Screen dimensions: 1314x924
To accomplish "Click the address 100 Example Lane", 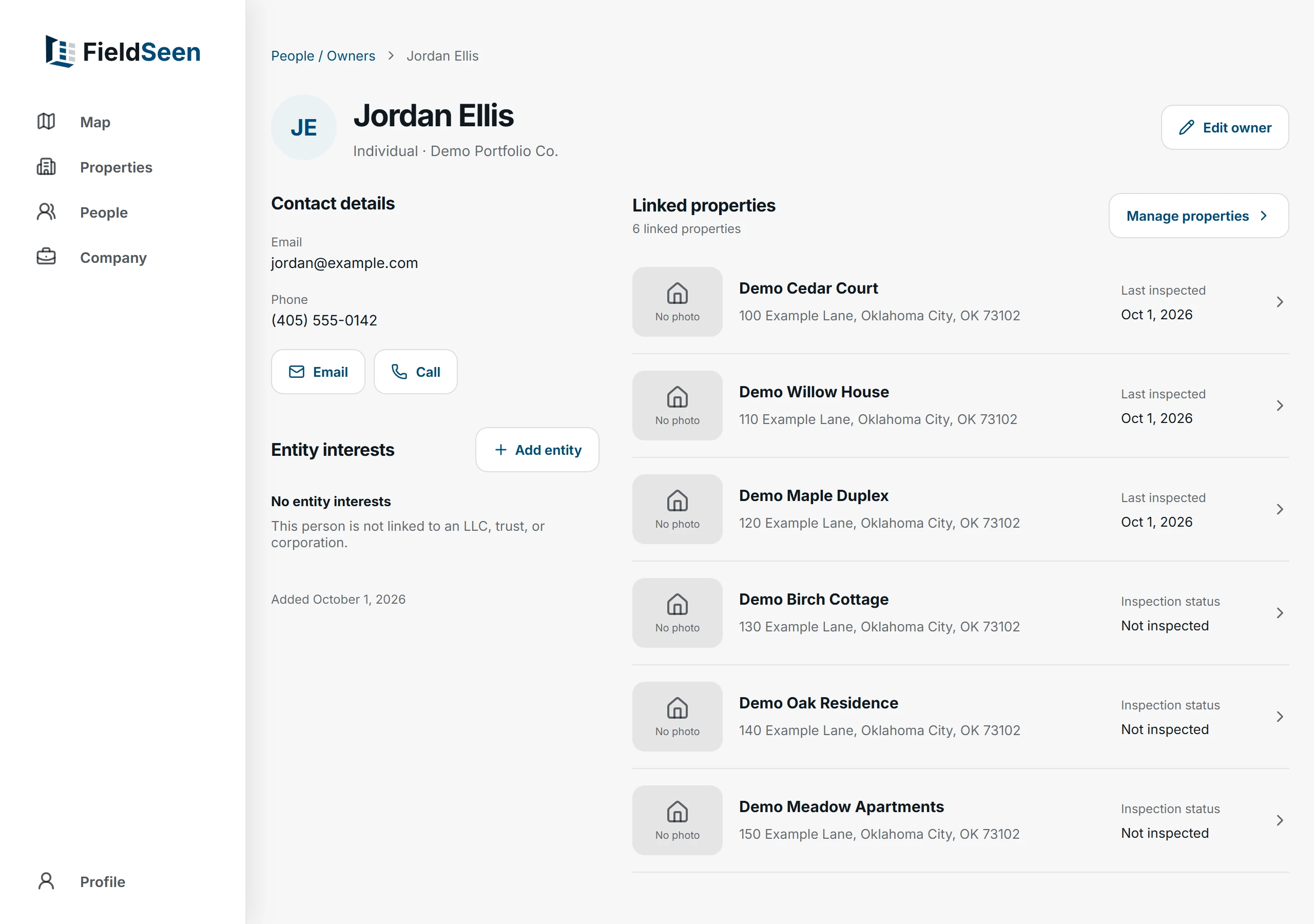I will point(879,315).
